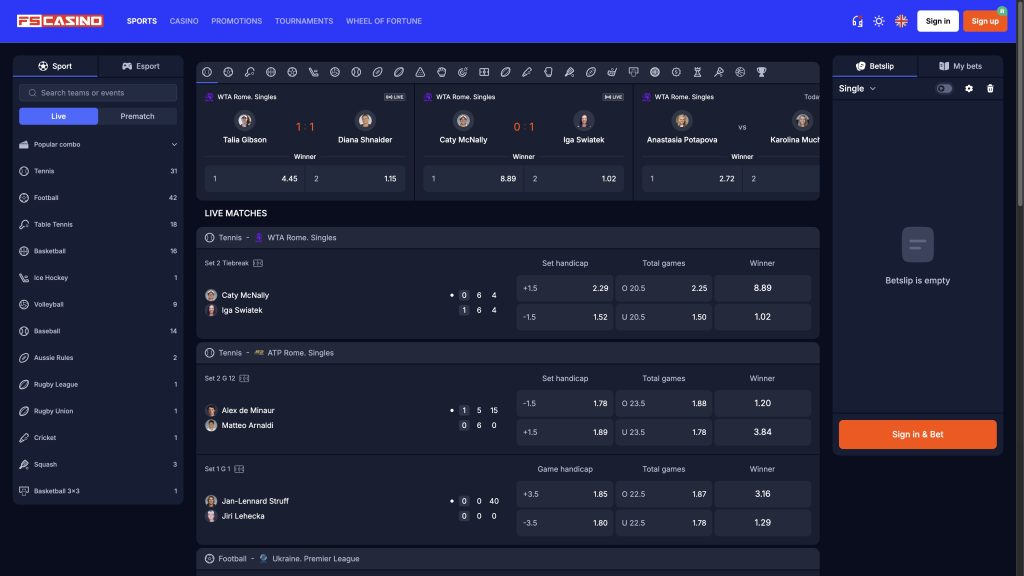Open Ukraine. Premier League header
The width and height of the screenshot is (1024, 576).
(x=507, y=558)
